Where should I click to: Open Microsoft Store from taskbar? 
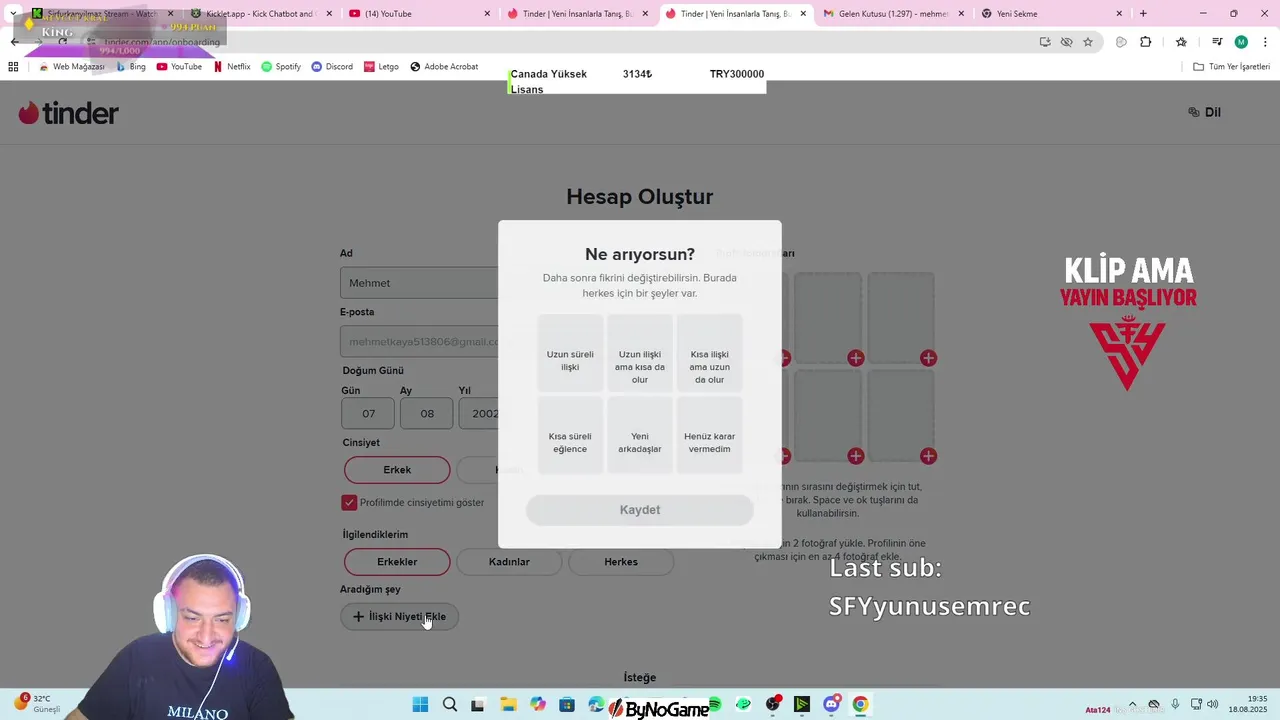567,705
